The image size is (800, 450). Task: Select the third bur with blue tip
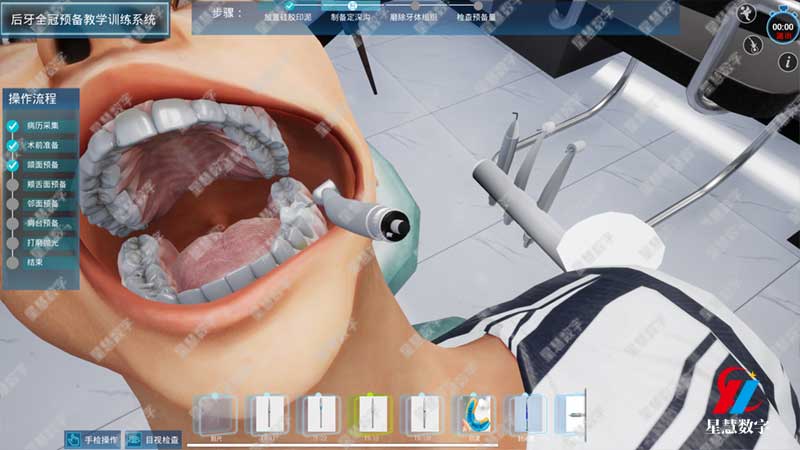pyautogui.click(x=319, y=415)
